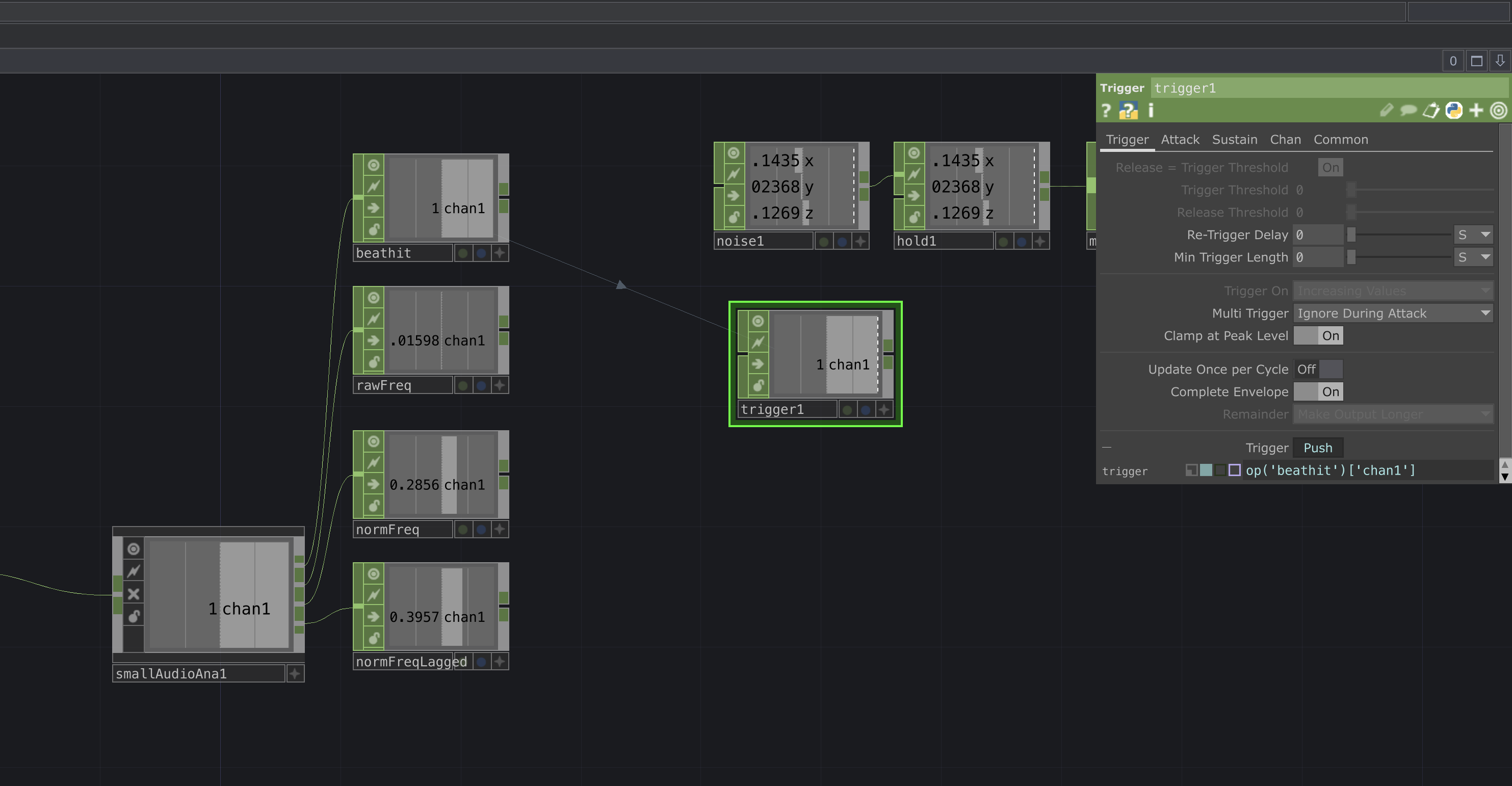
Task: Click the X flag on smallAudioAna1 node
Action: pos(134,593)
